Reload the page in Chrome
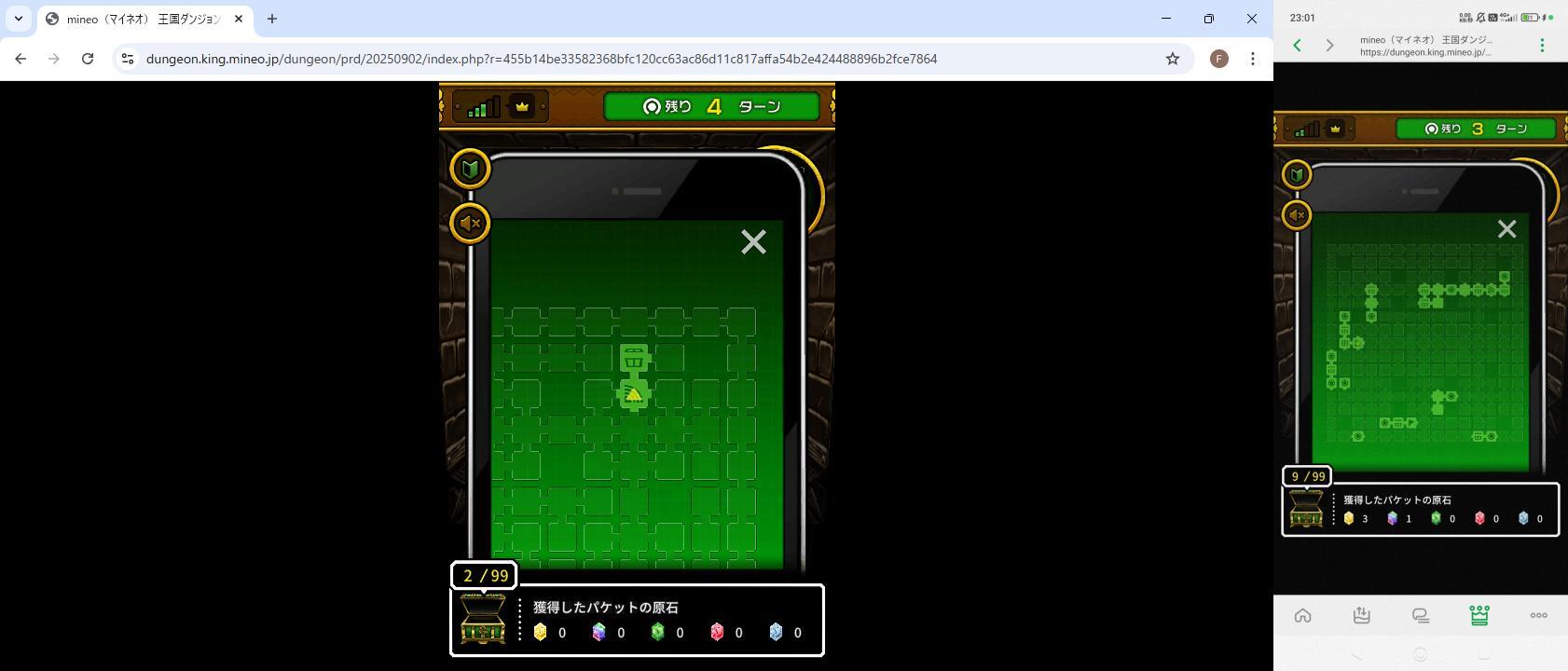1568x671 pixels. click(88, 59)
